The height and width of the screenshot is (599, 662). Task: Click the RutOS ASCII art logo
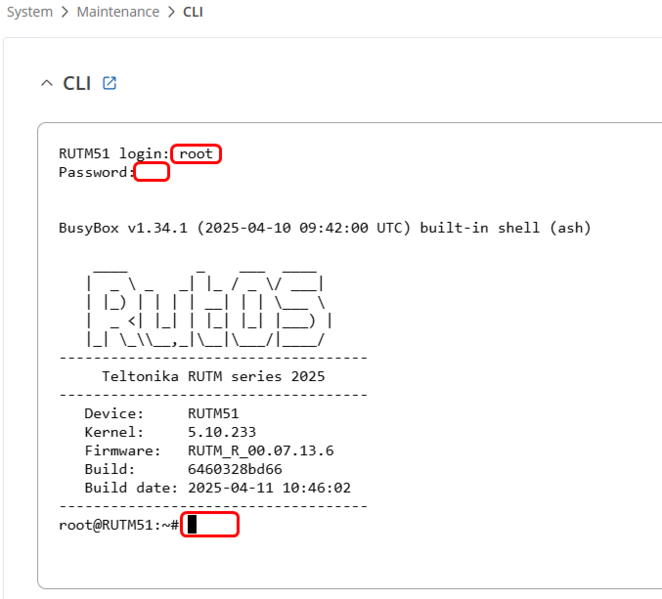coord(210,309)
